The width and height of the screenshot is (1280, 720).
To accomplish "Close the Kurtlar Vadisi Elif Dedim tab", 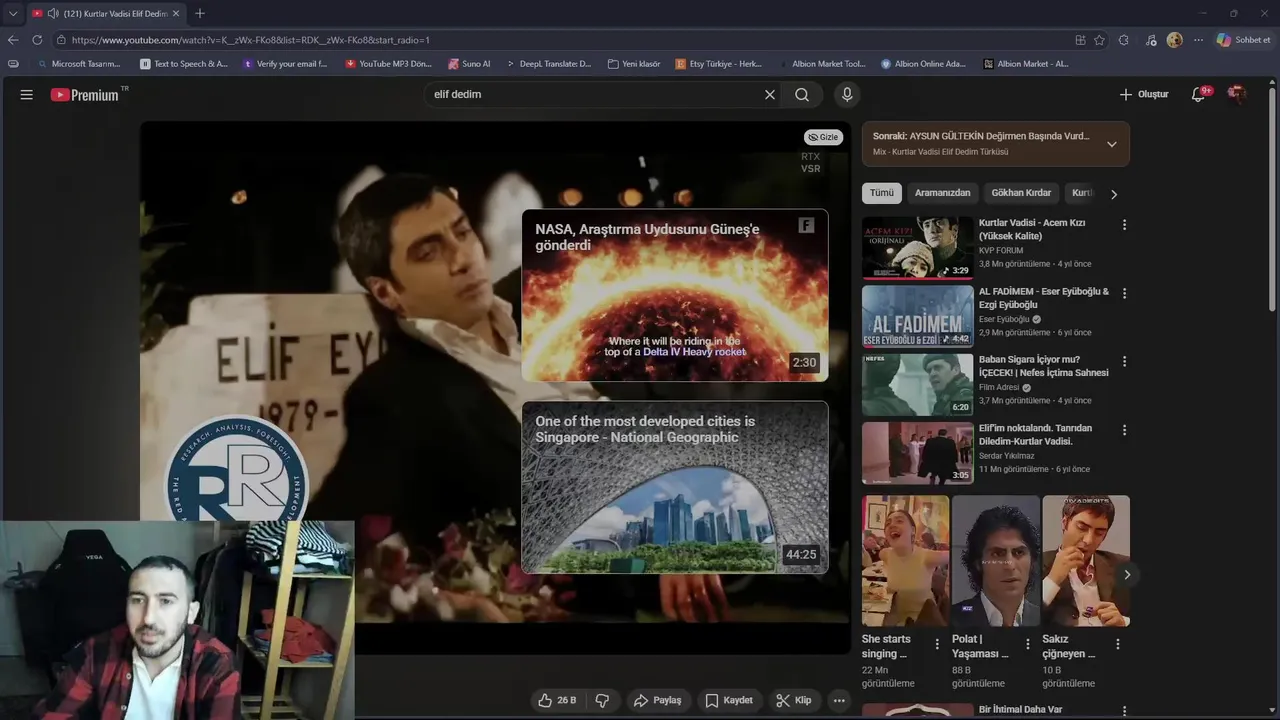I will pos(176,13).
